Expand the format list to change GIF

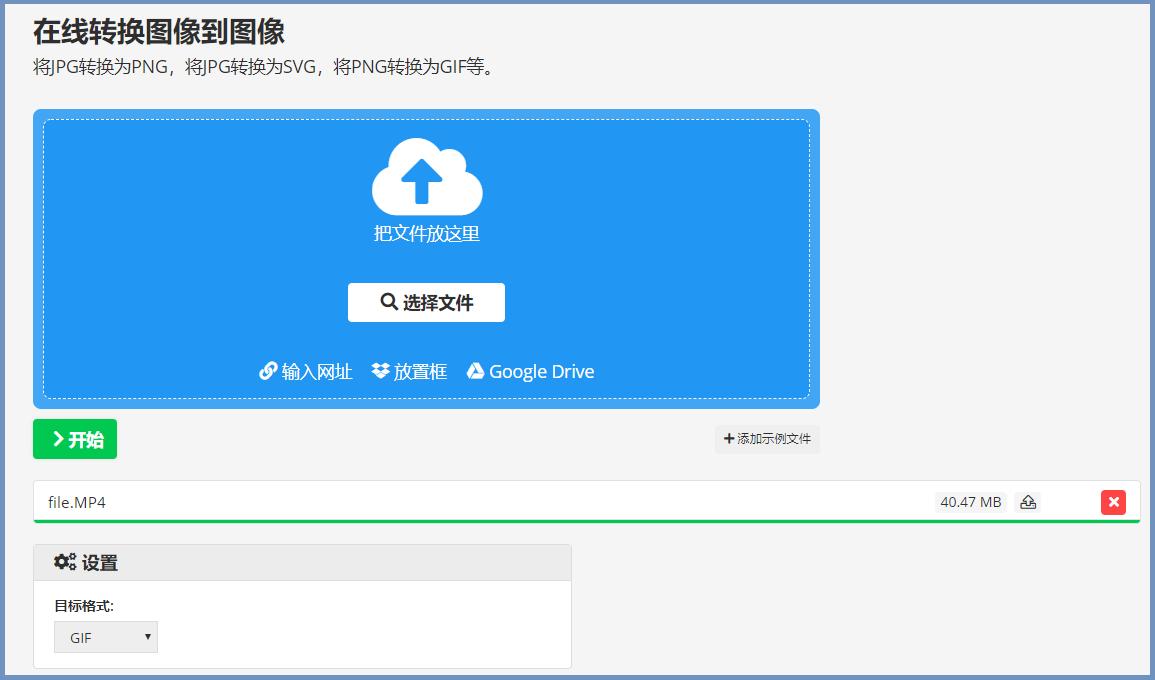tap(105, 637)
